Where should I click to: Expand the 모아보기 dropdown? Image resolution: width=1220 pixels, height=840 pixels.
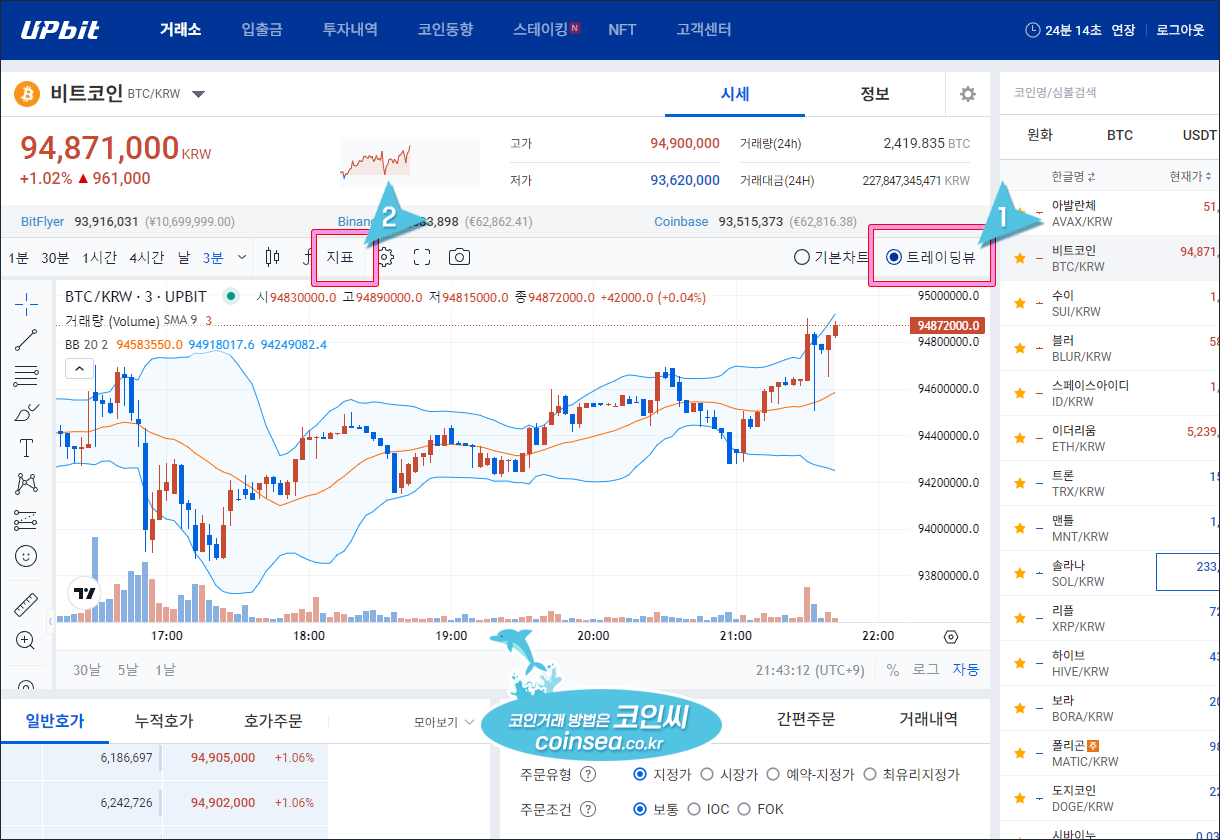click(x=445, y=721)
